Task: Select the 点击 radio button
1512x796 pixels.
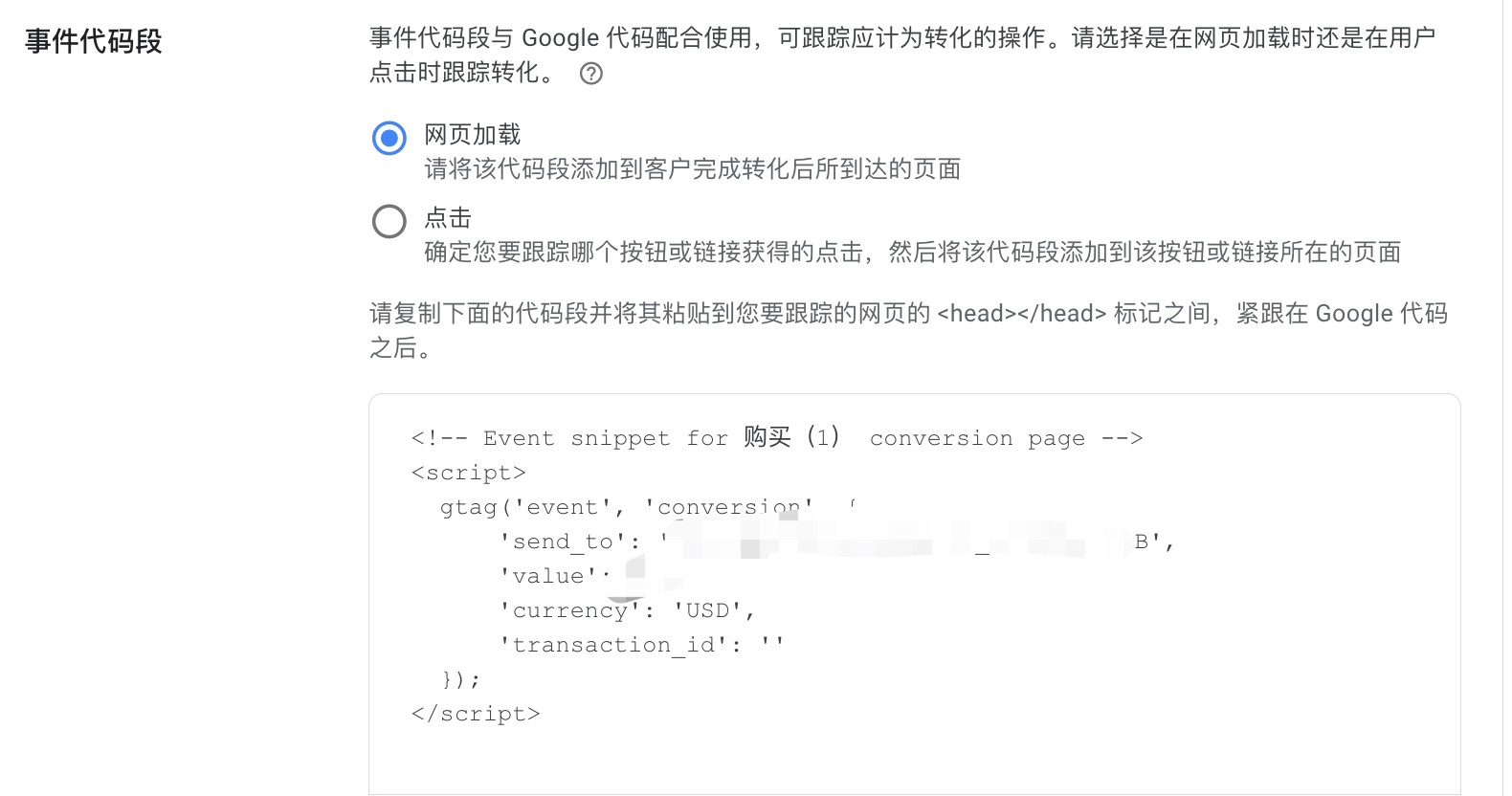Action: tap(389, 221)
